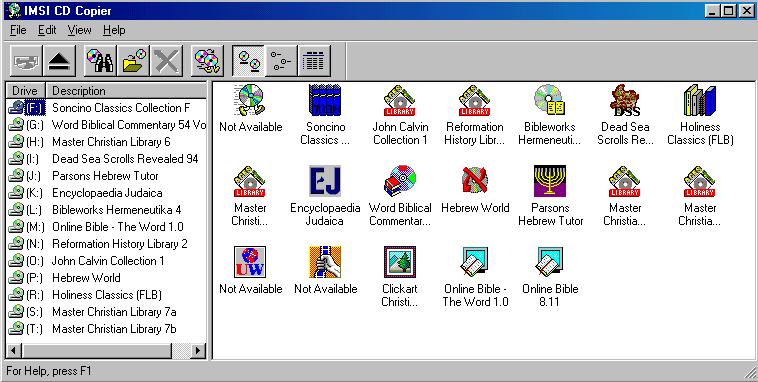Click the horizontal scrollbar thumb in drive list
This screenshot has width=758, height=382.
[x=97, y=350]
